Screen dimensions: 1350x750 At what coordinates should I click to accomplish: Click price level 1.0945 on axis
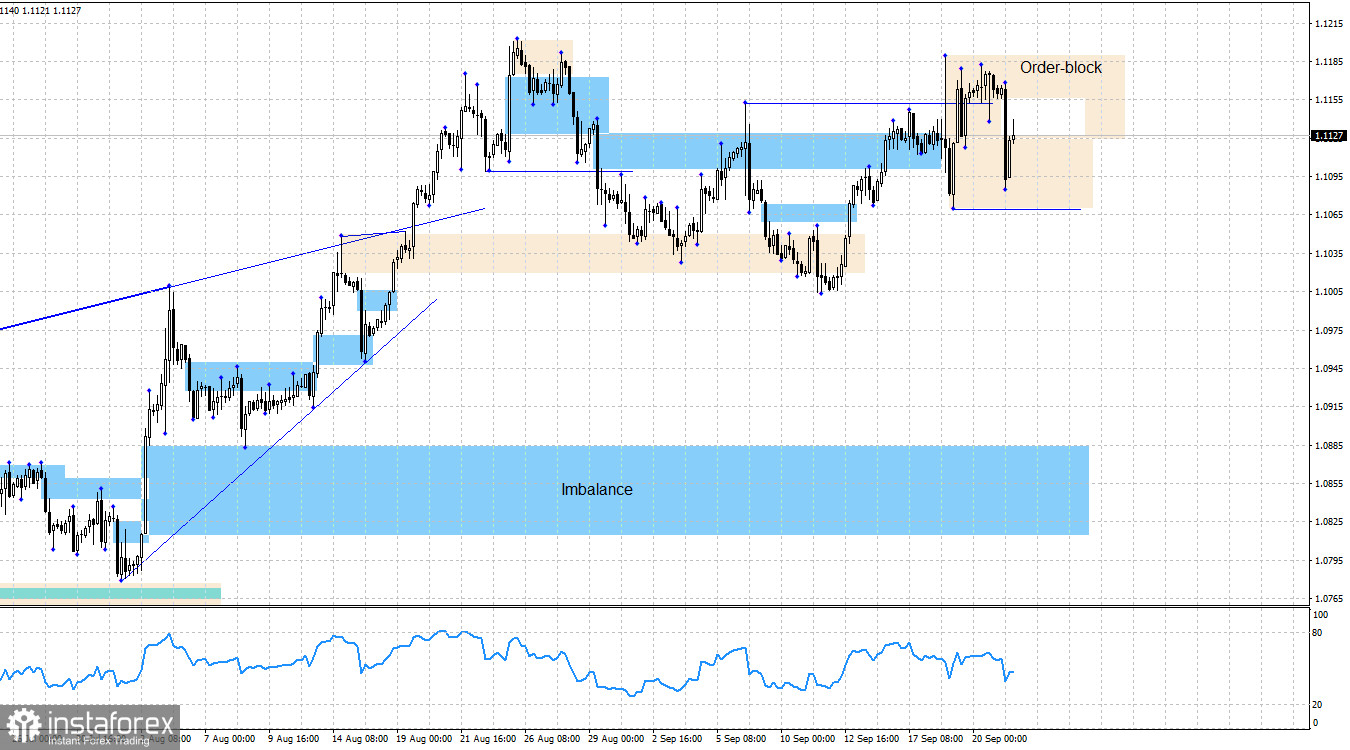(1329, 369)
